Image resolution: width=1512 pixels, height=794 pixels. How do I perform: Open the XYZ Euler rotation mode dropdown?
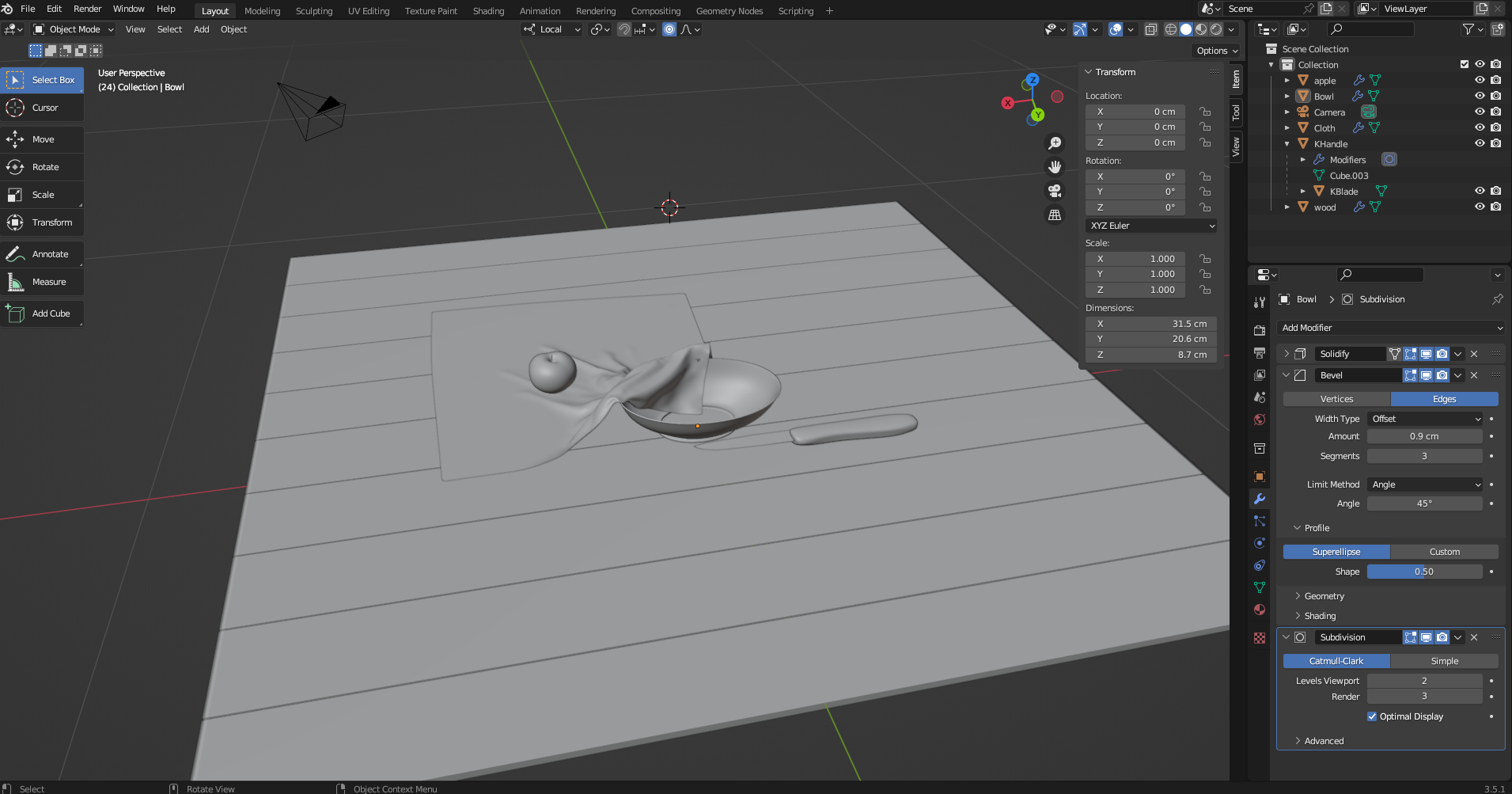[1151, 226]
